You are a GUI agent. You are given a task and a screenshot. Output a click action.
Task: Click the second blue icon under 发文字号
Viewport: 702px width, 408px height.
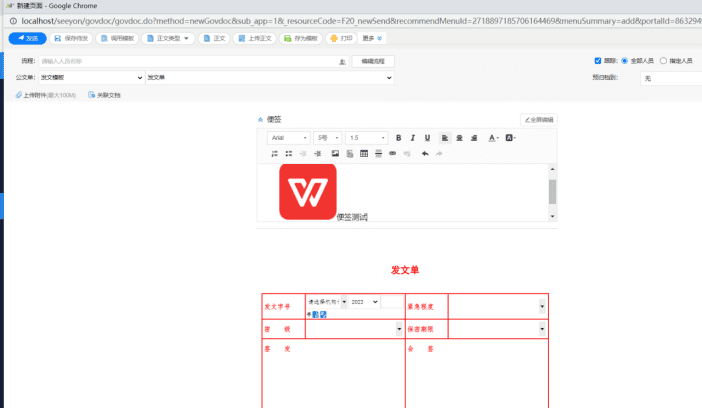[323, 314]
